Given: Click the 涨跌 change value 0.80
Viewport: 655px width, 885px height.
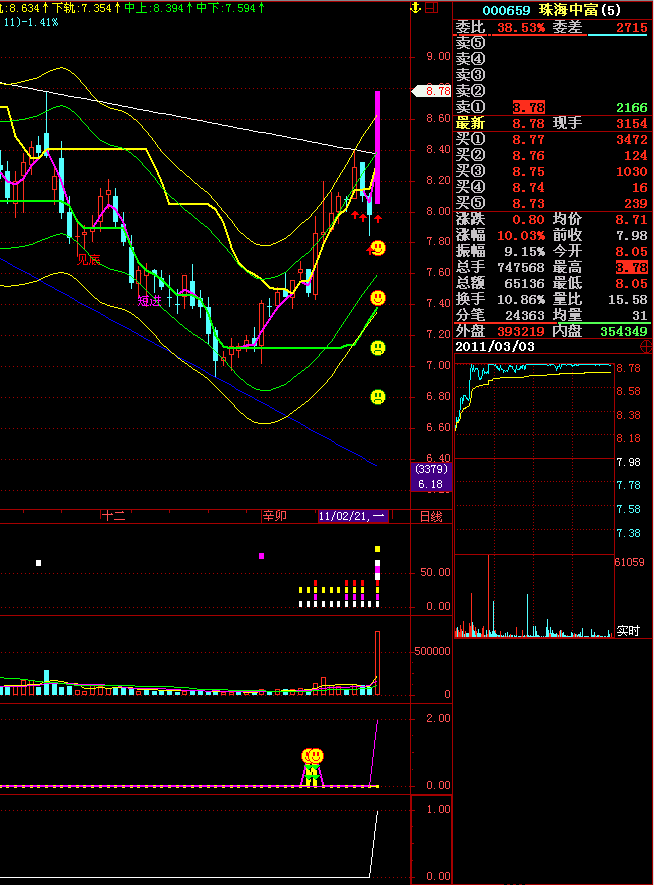Looking at the screenshot, I should [x=529, y=220].
